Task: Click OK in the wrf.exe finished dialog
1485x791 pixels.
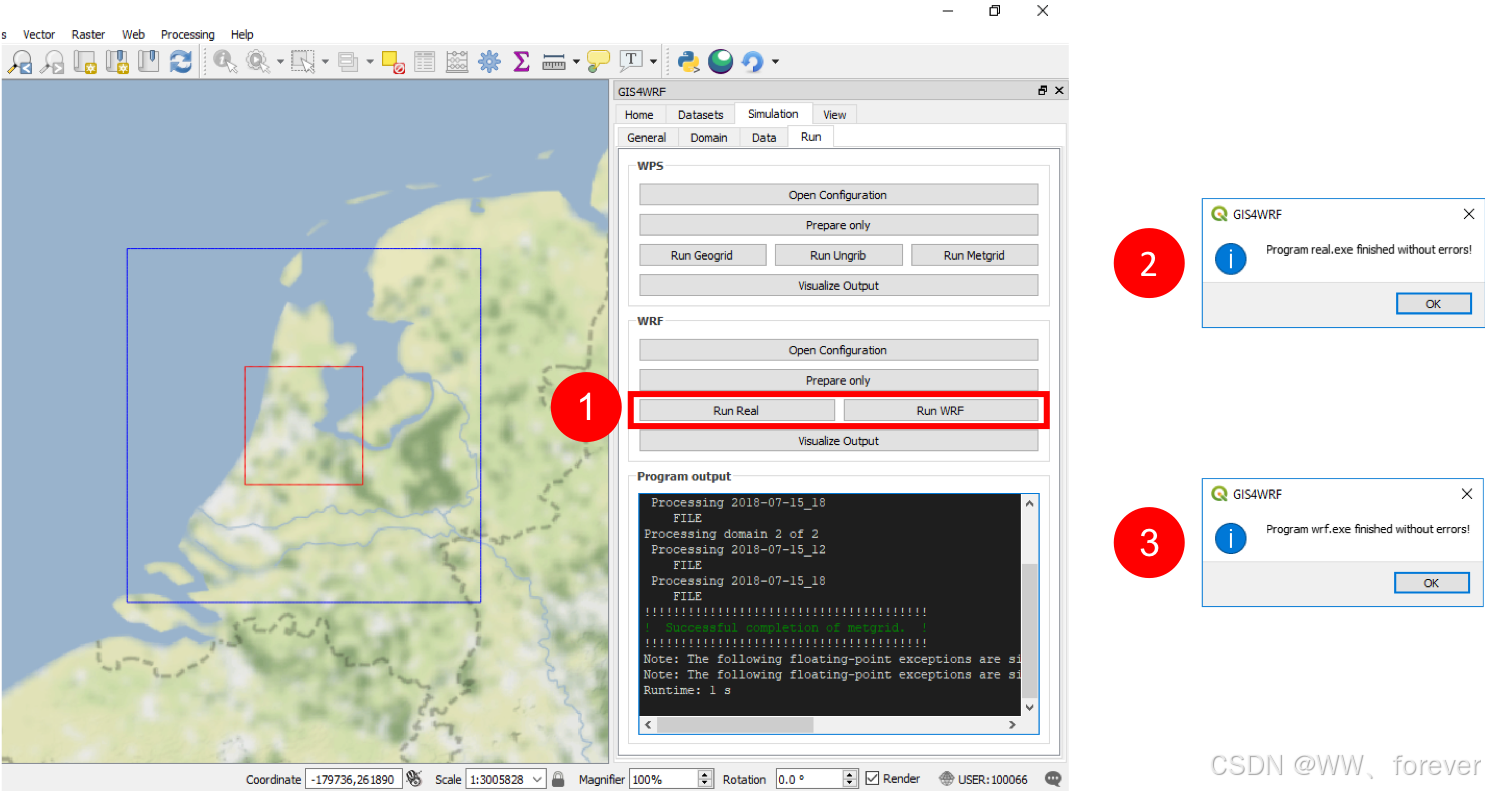Action: pos(1431,583)
